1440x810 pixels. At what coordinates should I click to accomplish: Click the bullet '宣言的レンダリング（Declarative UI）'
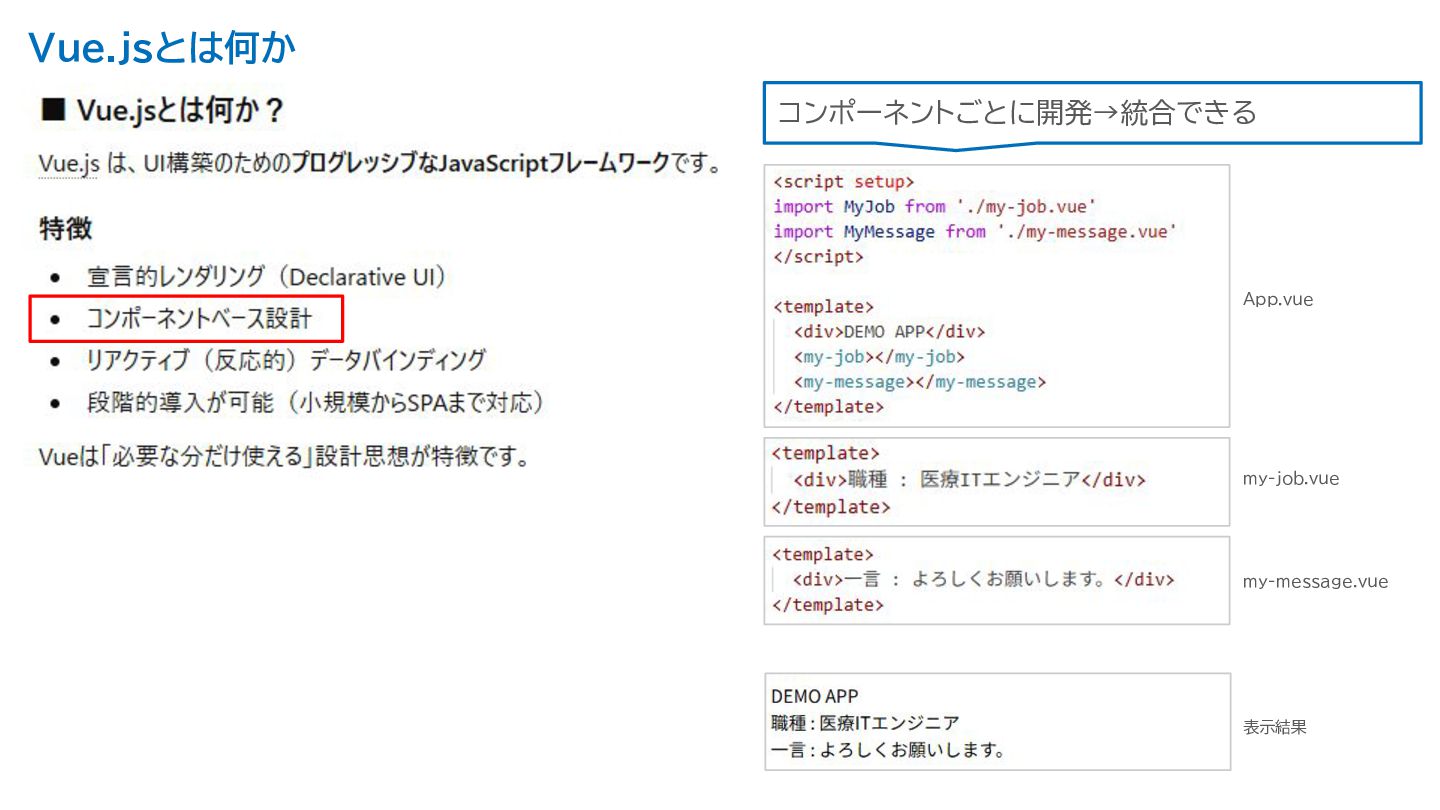pyautogui.click(x=266, y=276)
